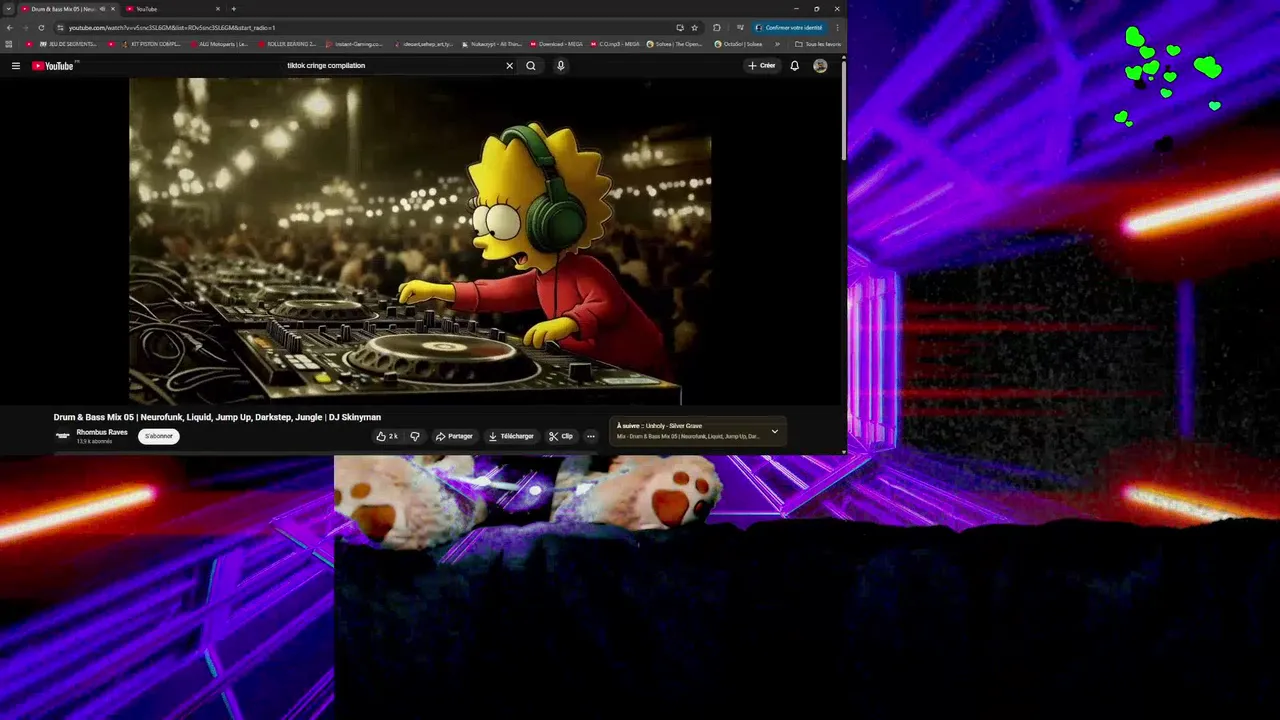Expand the À suivre playlist panel chevron
The height and width of the screenshot is (720, 1280).
774,431
